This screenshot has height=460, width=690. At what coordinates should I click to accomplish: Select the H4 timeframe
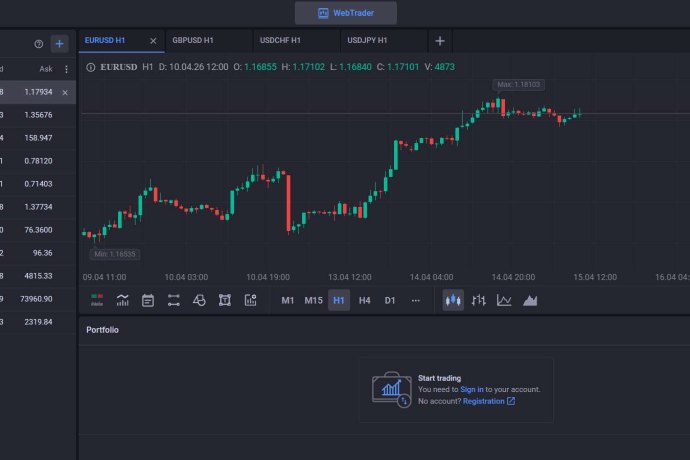pos(364,300)
